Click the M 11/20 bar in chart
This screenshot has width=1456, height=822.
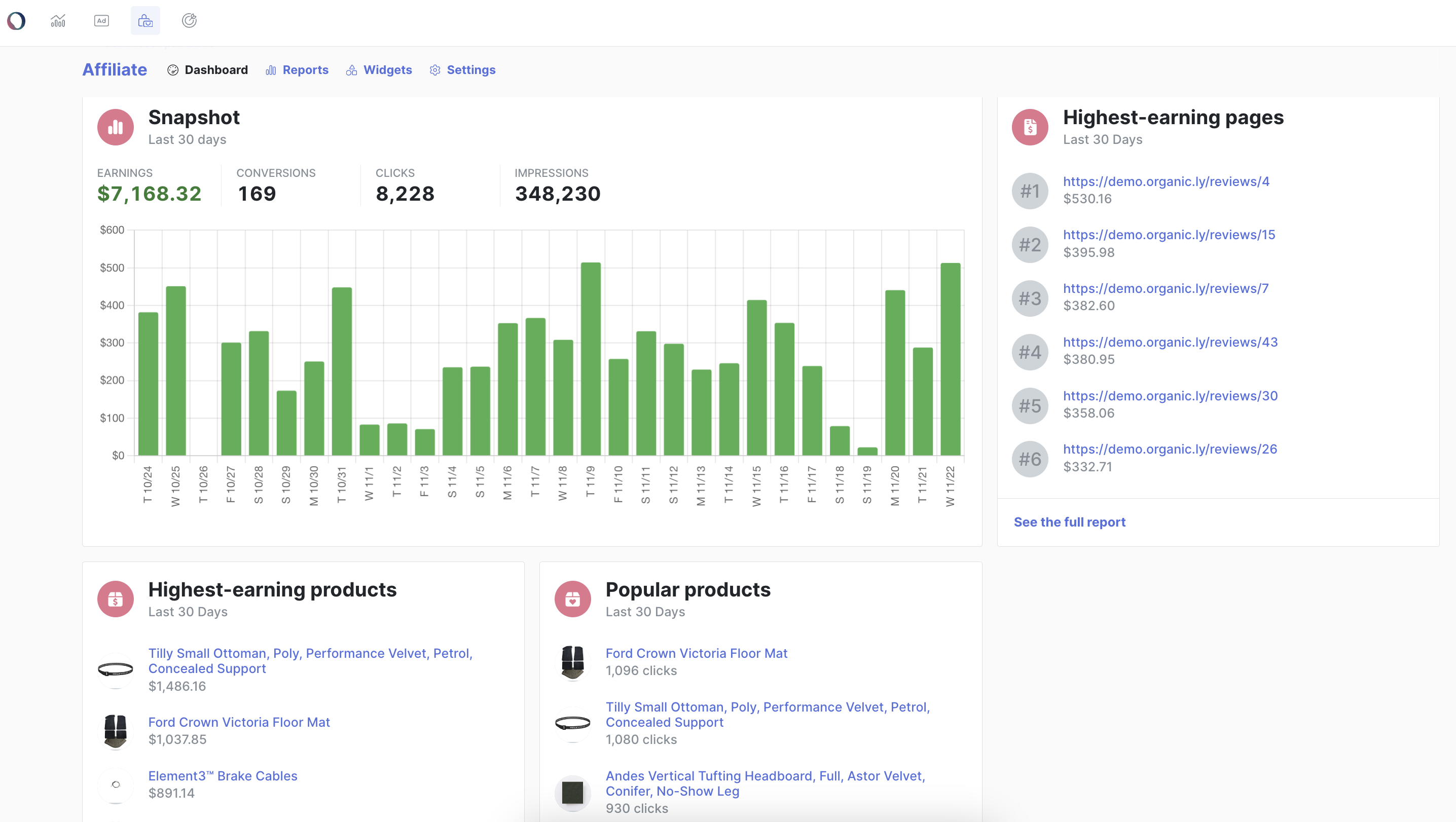895,373
